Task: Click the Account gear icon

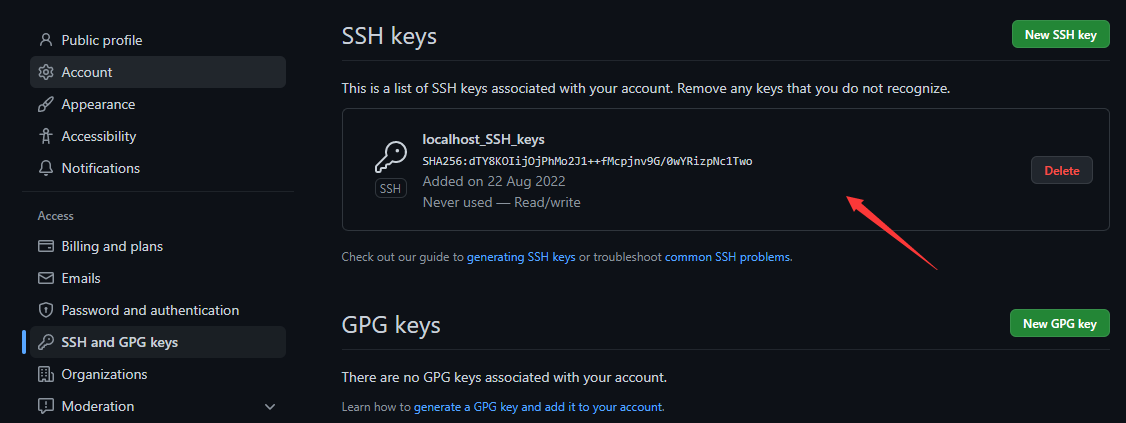Action: pyautogui.click(x=45, y=72)
